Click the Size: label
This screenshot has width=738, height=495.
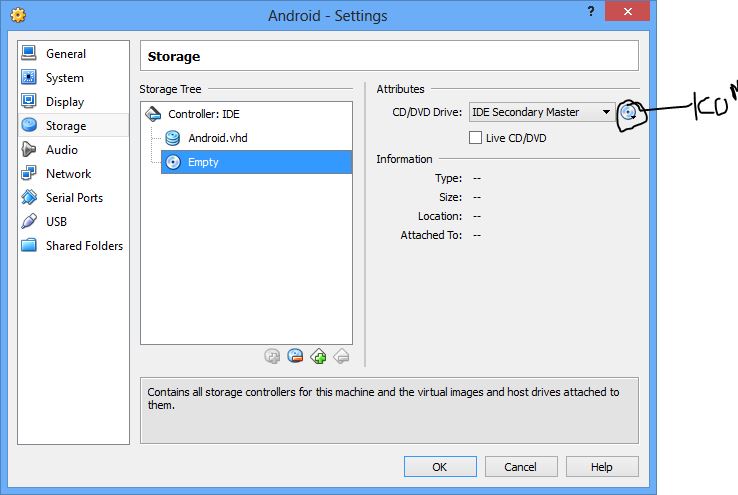[450, 197]
